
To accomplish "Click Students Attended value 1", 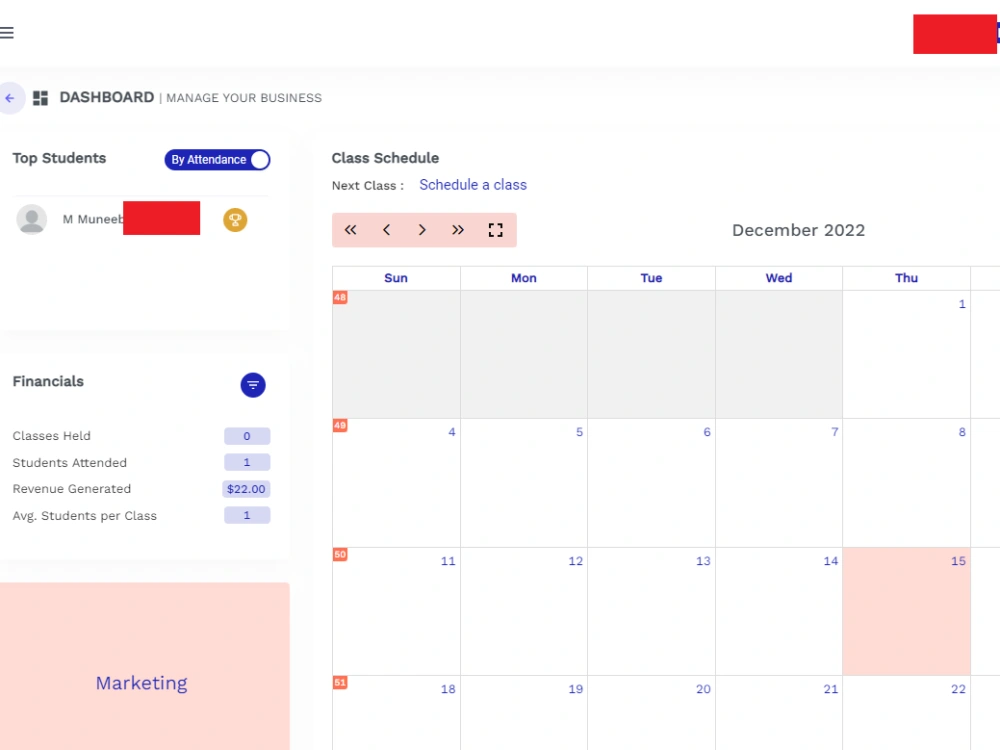I will pyautogui.click(x=247, y=462).
